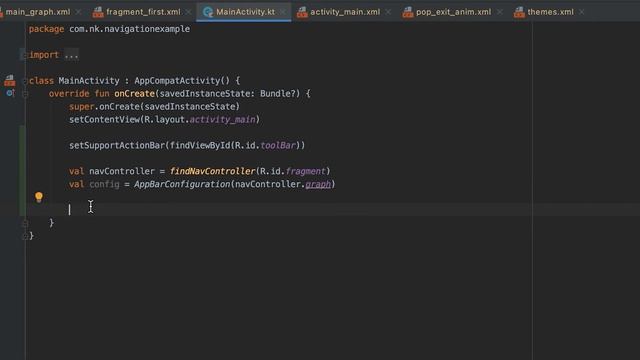This screenshot has height=360, width=640.
Task: Click the fragment id reference
Action: click(305, 171)
